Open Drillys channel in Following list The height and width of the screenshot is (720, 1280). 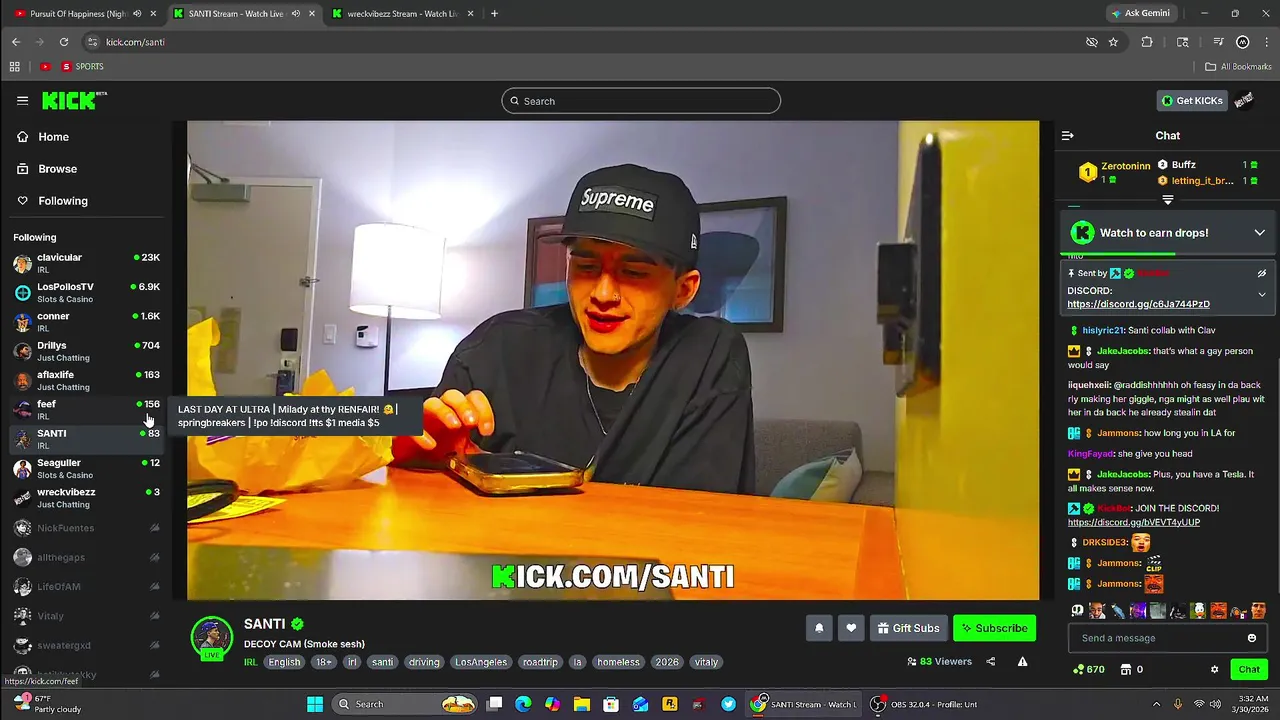pyautogui.click(x=86, y=351)
